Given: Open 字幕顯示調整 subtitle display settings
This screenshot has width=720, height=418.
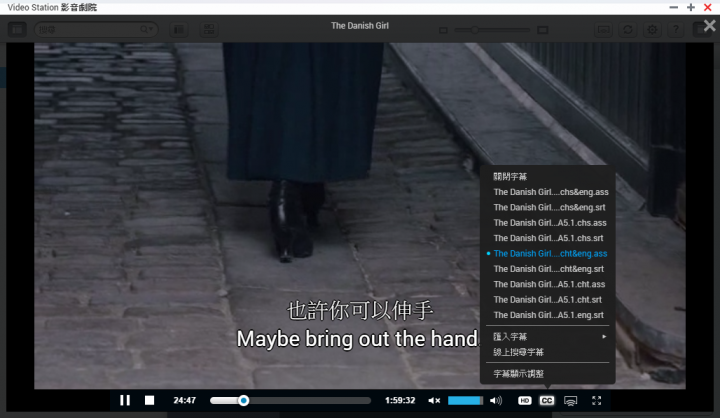Looking at the screenshot, I should click(x=518, y=374).
